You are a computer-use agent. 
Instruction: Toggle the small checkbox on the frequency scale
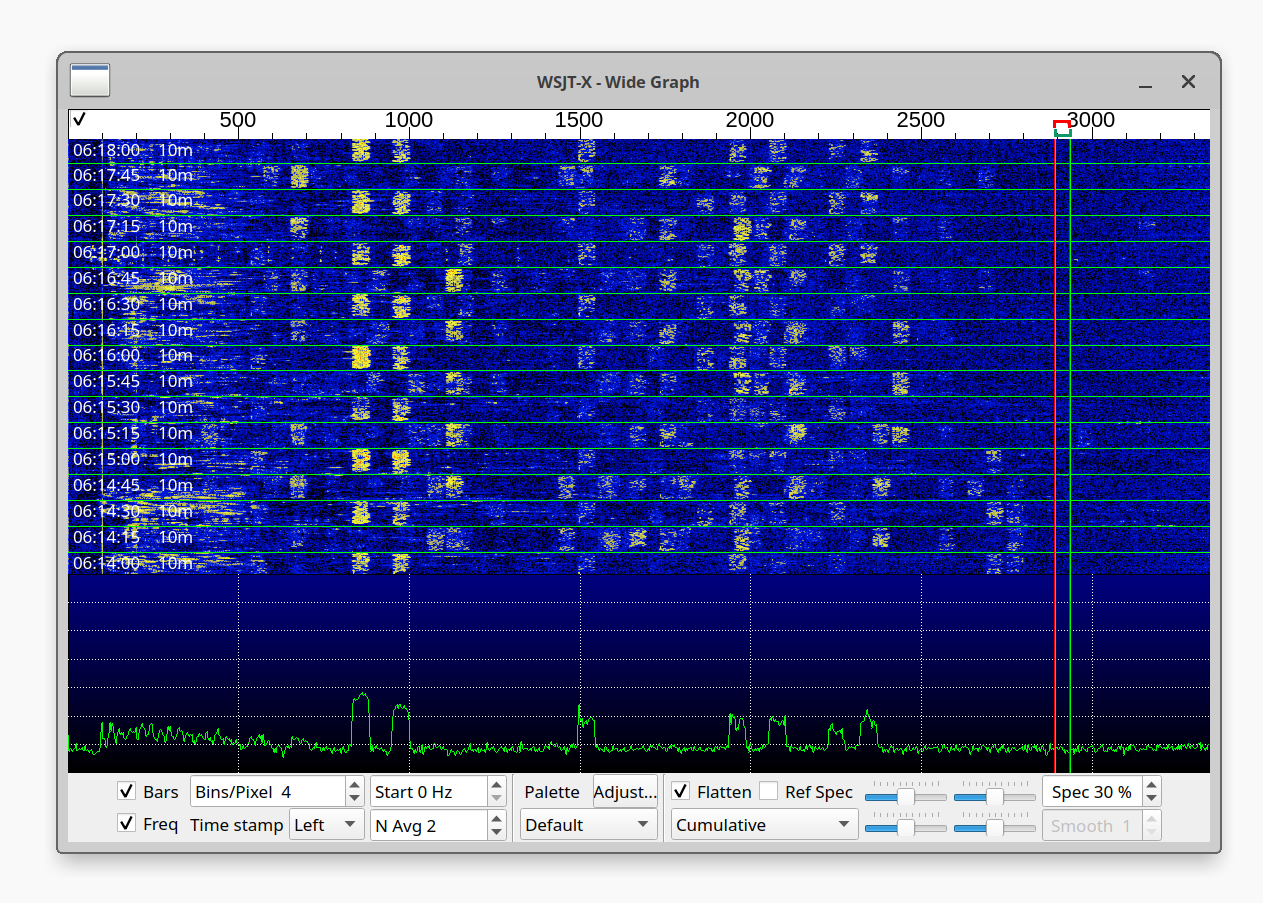tap(78, 119)
